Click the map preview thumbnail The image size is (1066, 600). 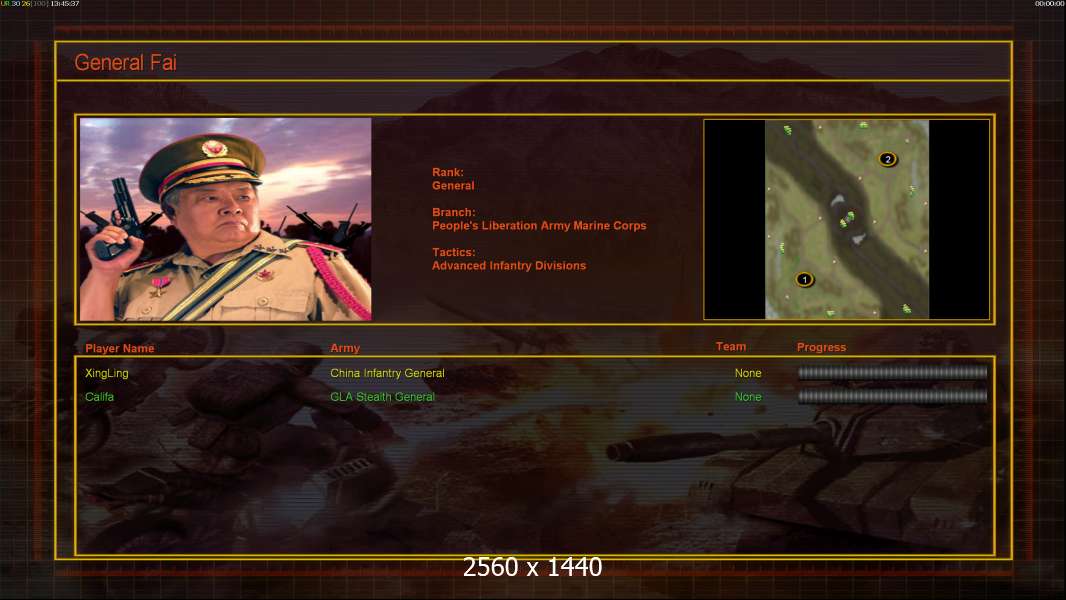846,219
